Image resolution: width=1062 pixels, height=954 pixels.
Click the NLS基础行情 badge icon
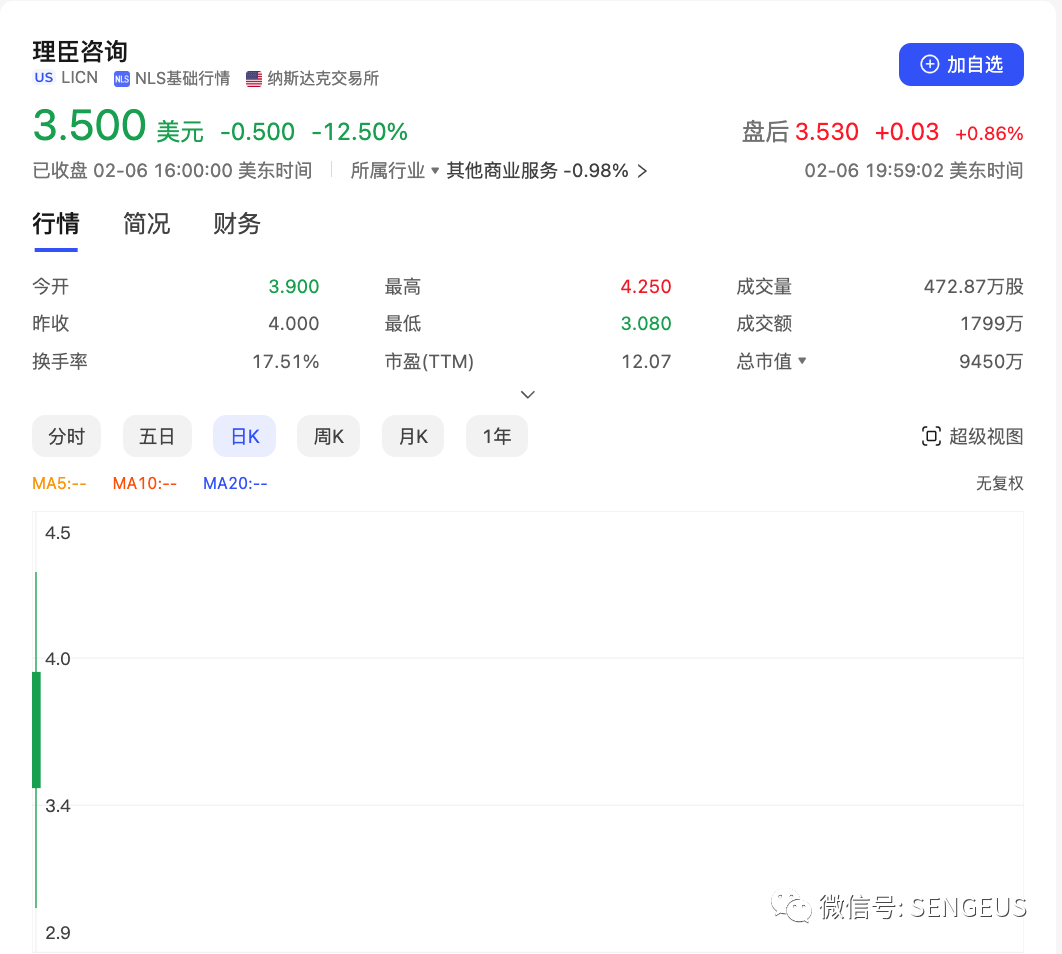pos(122,79)
